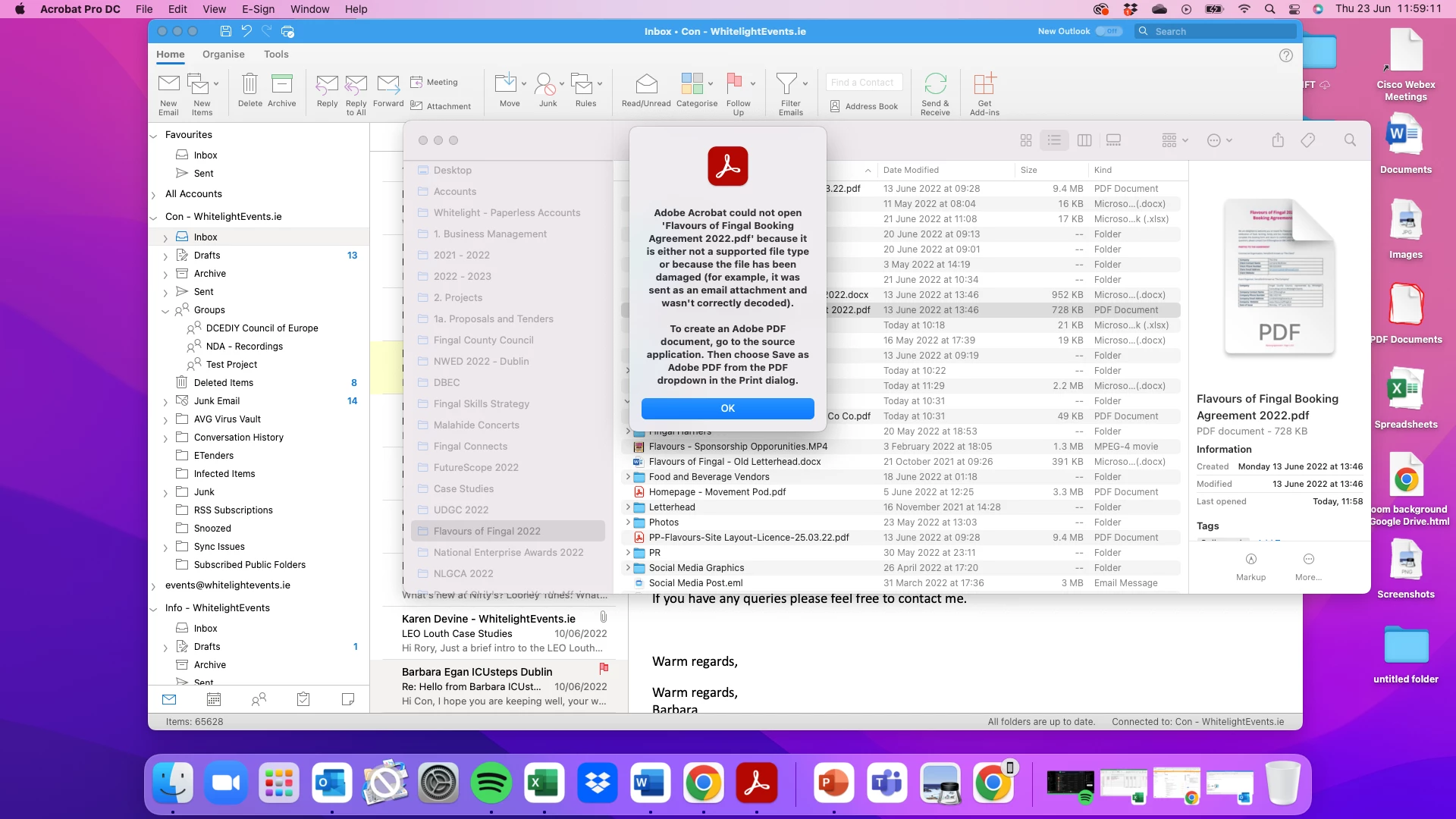
Task: Switch Finder to column view
Action: (1084, 140)
